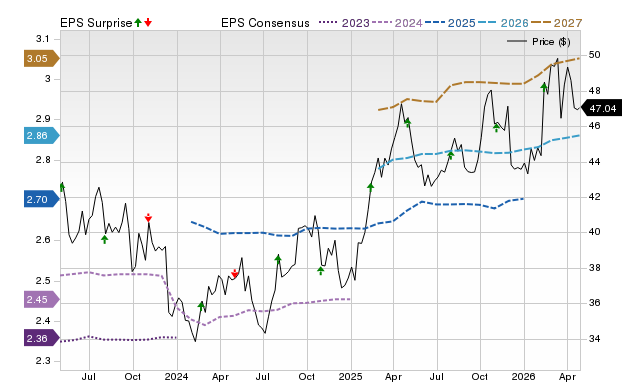
Task: Click the 2.9 EPS axis label
Action: [43, 119]
